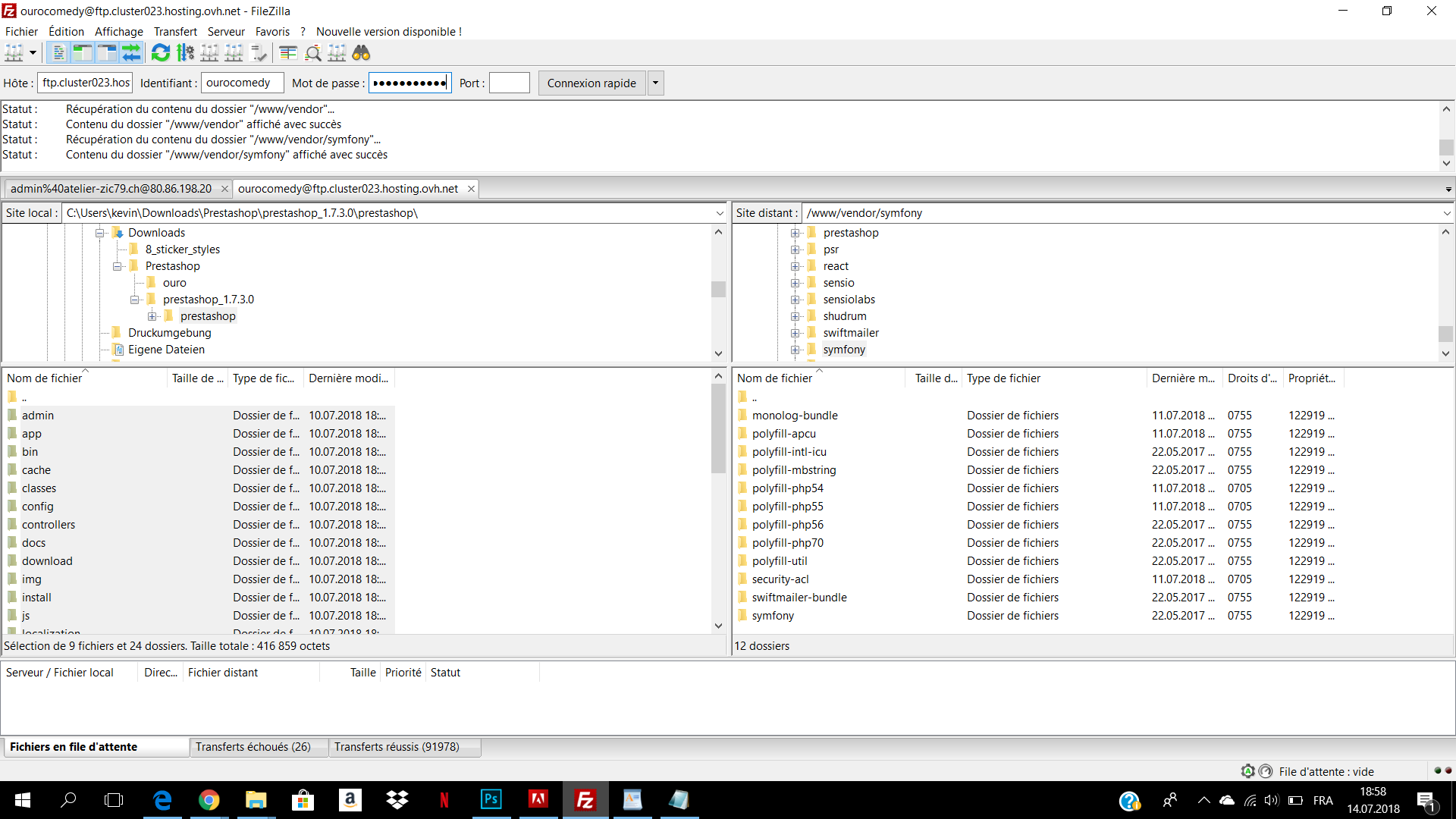
Task: Expand the local site path dropdown
Action: [720, 213]
